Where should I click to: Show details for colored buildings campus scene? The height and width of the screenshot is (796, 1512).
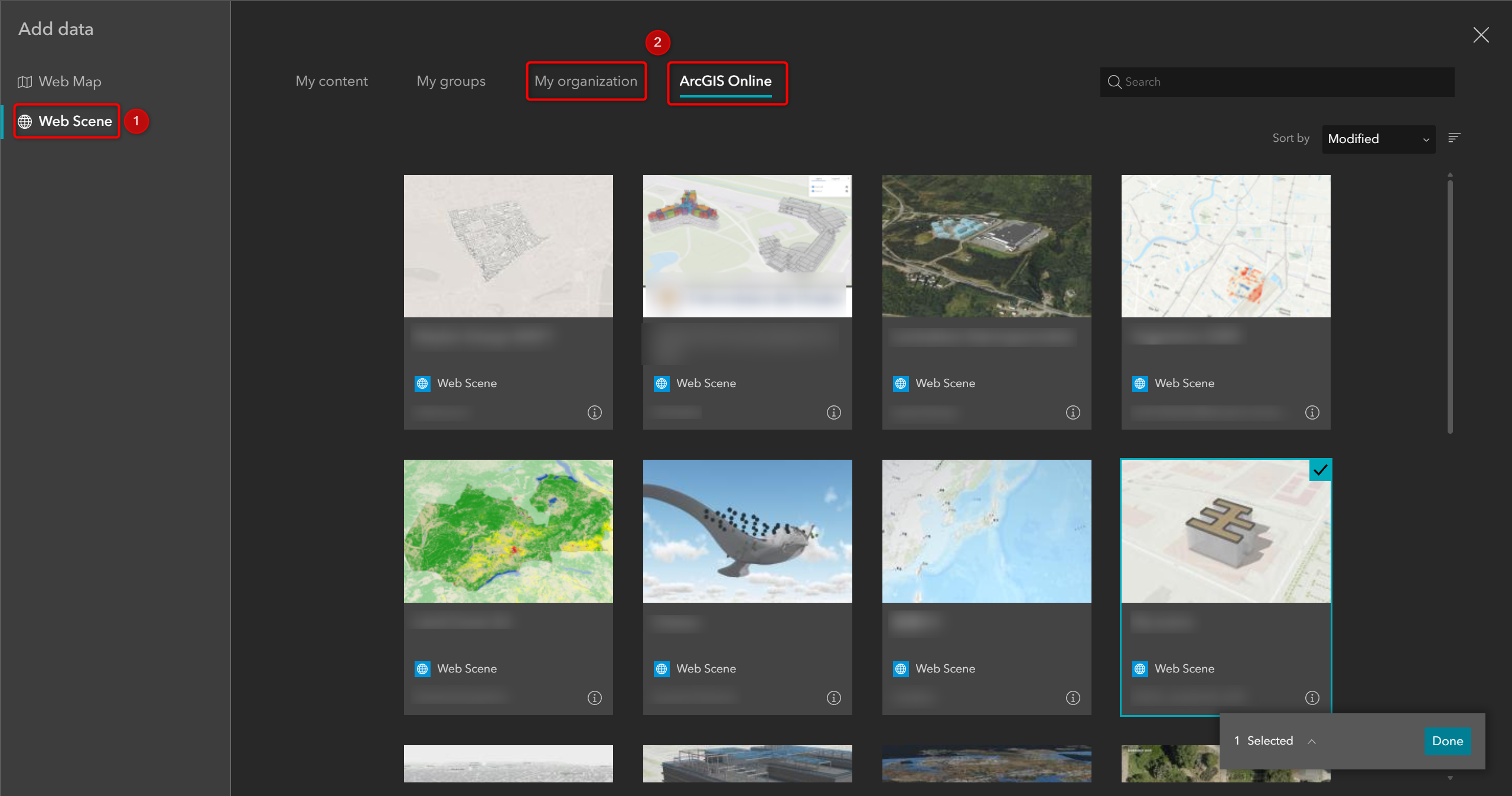pyautogui.click(x=833, y=412)
